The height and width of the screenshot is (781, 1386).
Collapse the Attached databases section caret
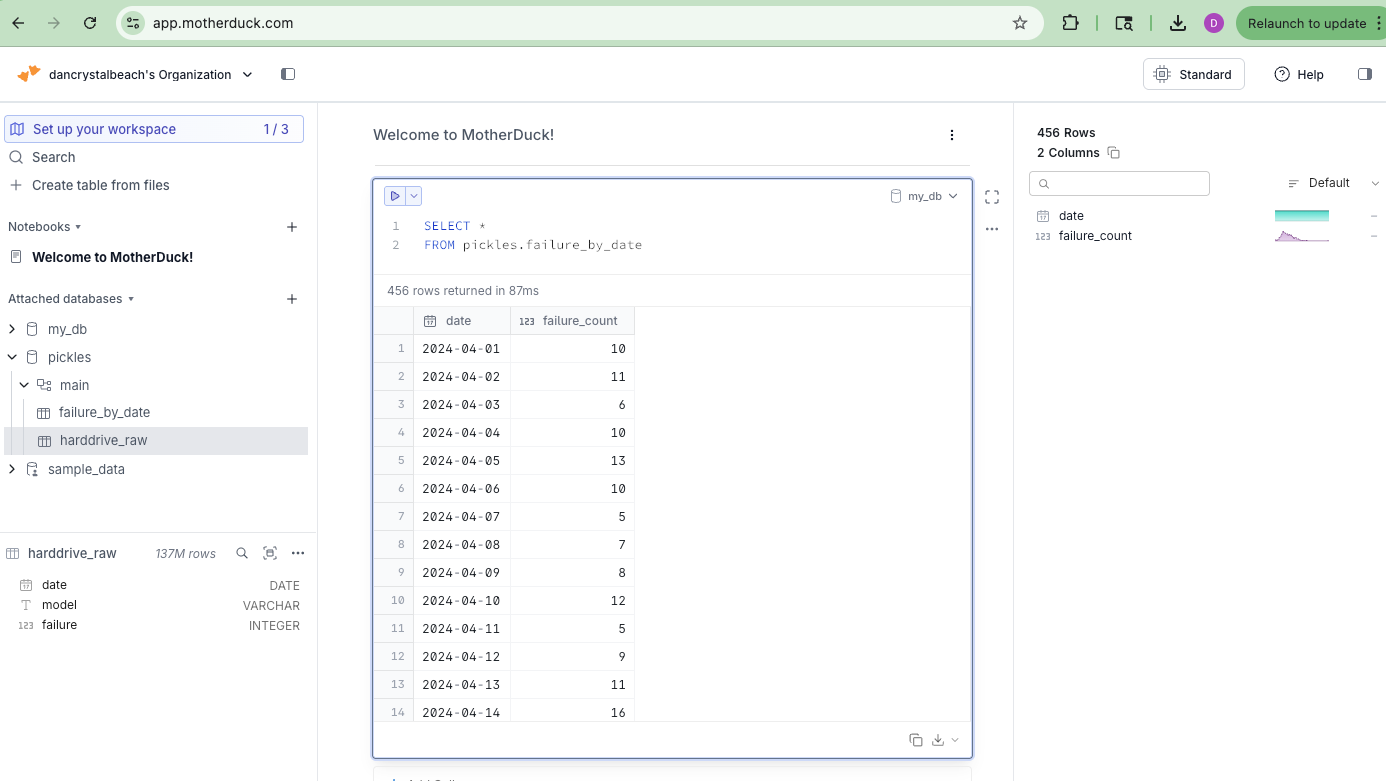131,299
